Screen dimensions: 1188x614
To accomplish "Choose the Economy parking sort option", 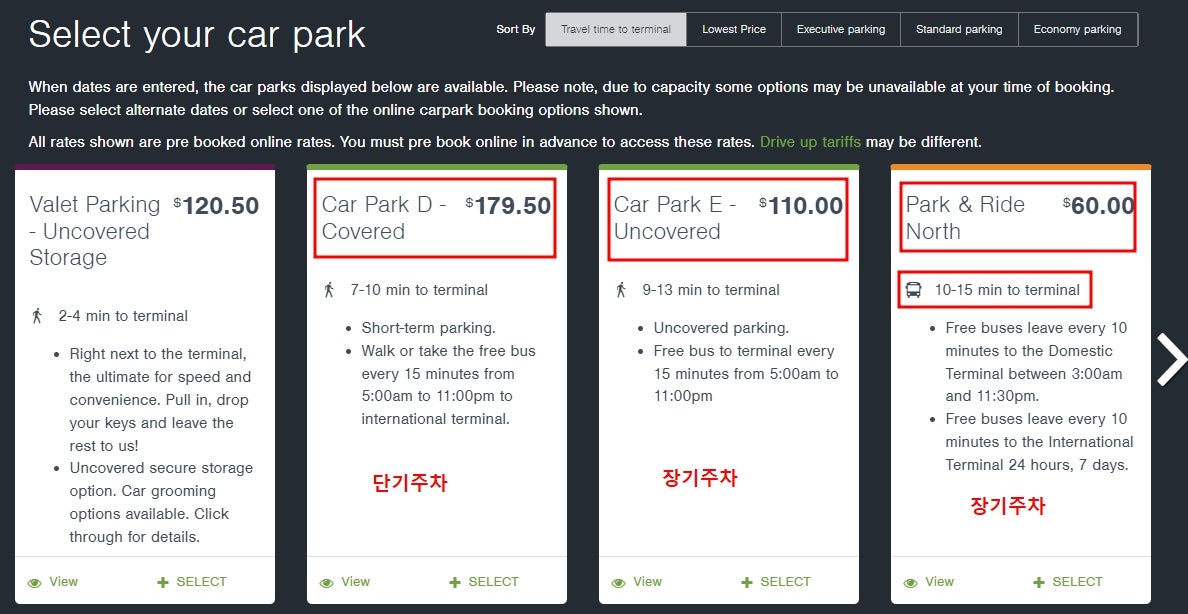I will (1077, 29).
